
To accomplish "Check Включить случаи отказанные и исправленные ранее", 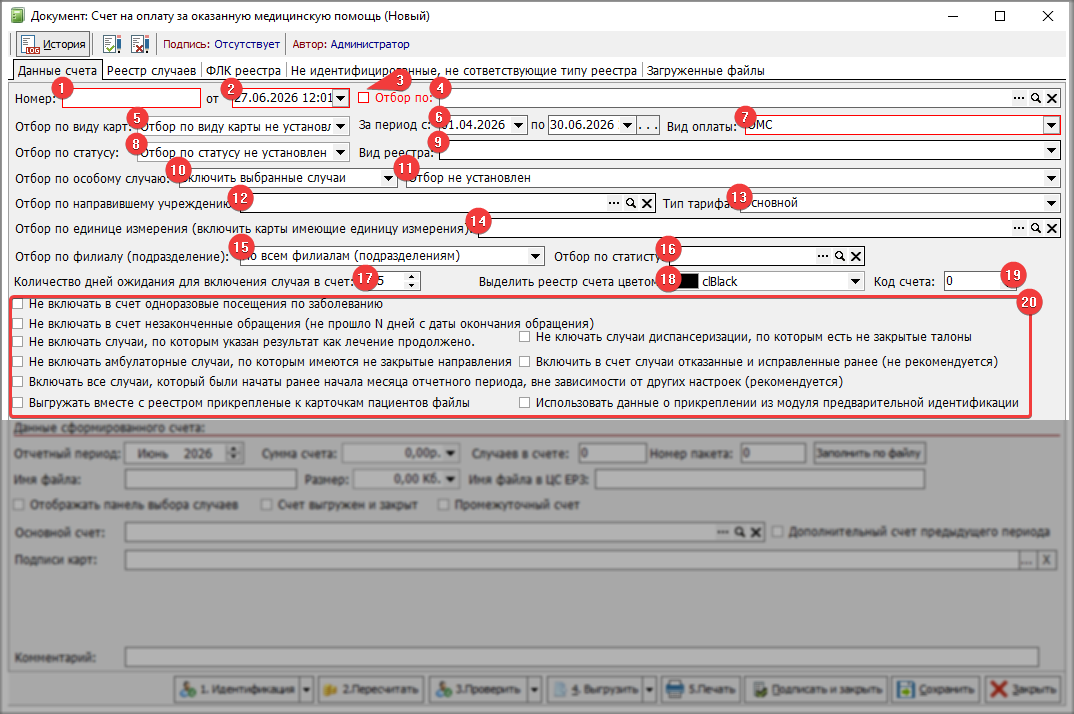I will coord(525,361).
